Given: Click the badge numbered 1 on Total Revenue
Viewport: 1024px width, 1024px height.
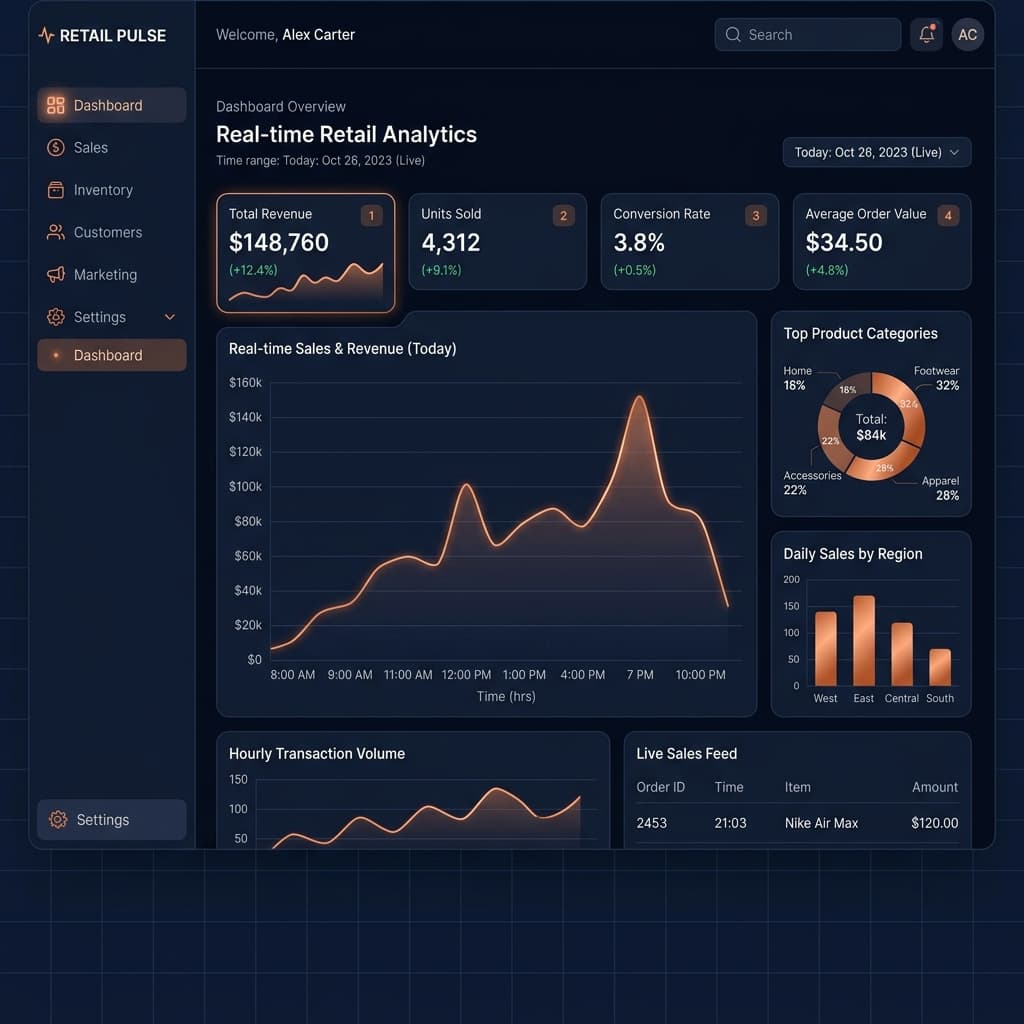Looking at the screenshot, I should point(371,216).
